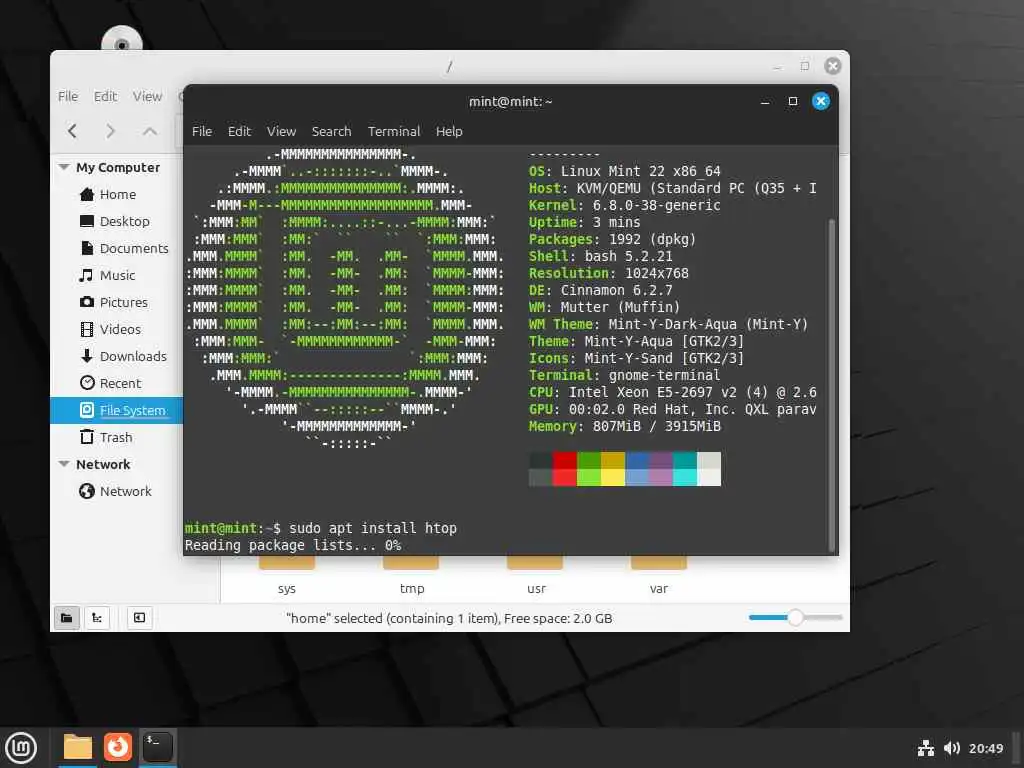Viewport: 1024px width, 768px height.
Task: Open the terminal Search menu
Action: (331, 131)
